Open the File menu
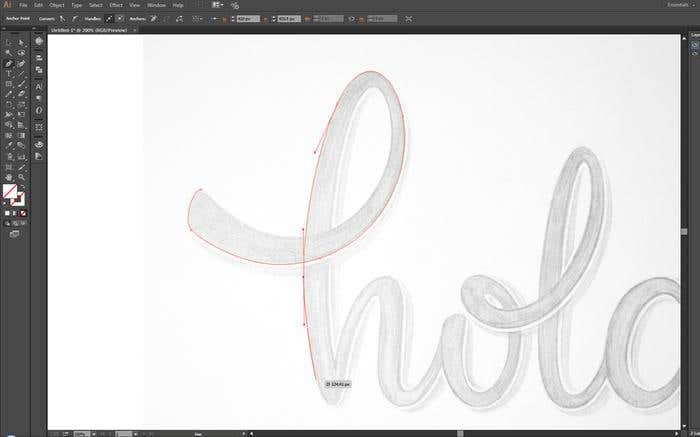The height and width of the screenshot is (437, 700). point(23,5)
